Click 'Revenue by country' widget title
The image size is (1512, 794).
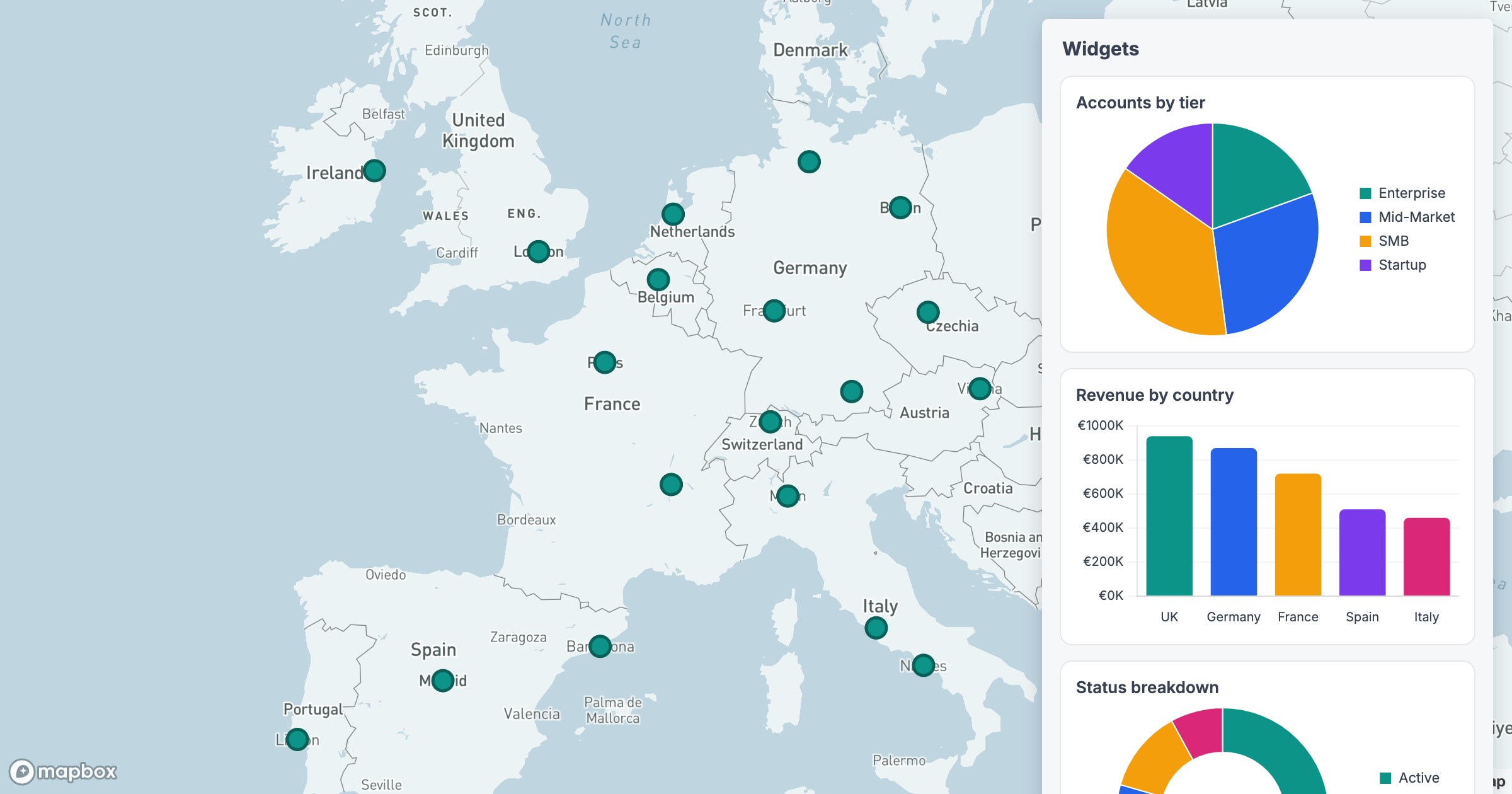pyautogui.click(x=1155, y=395)
